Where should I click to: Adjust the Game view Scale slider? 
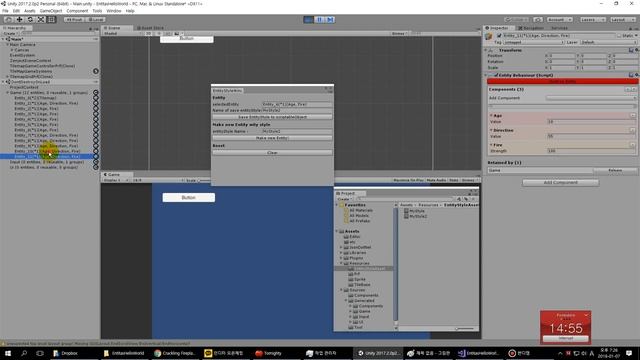[204, 180]
